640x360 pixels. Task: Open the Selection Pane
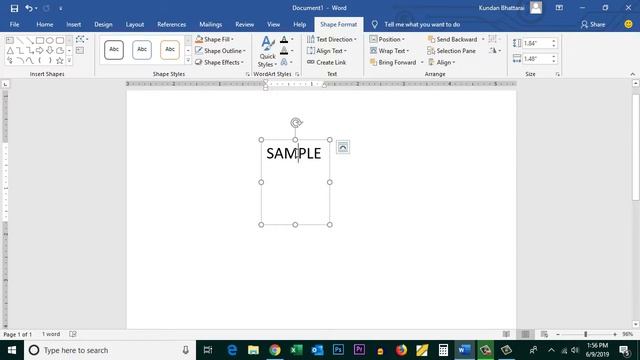pyautogui.click(x=451, y=51)
